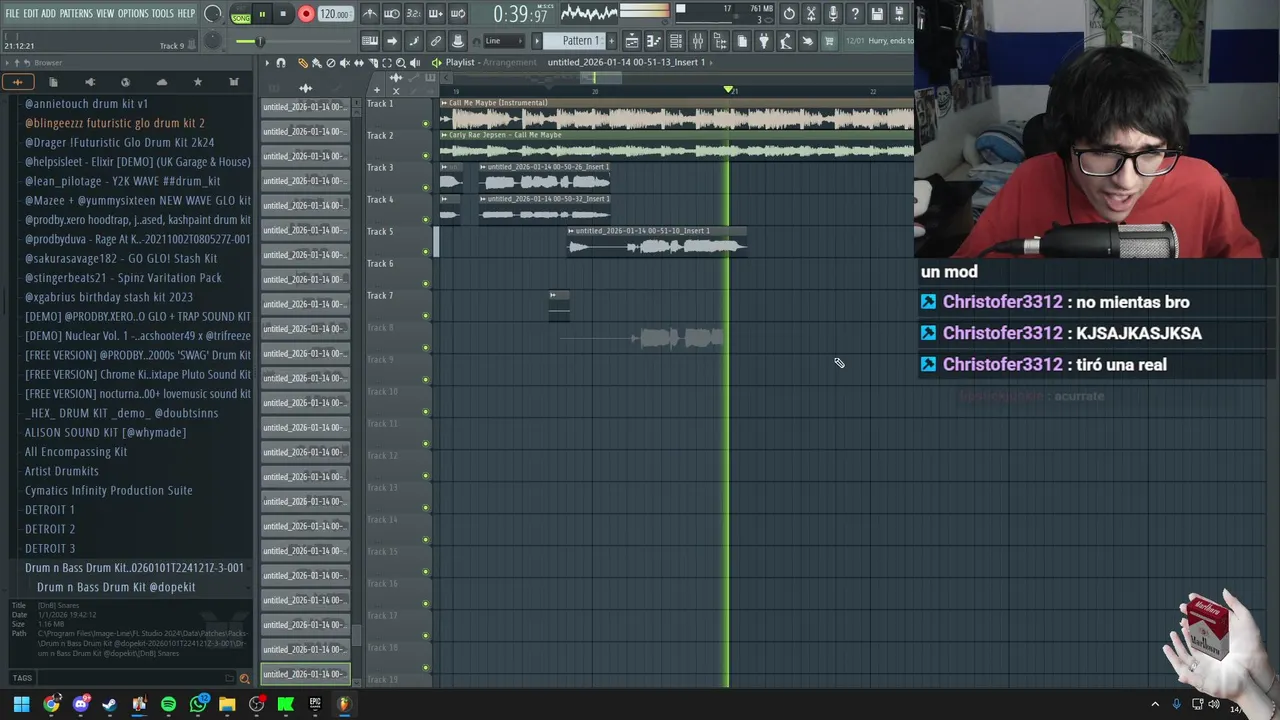
Task: Select the playlist paint brush tool
Action: click(317, 63)
